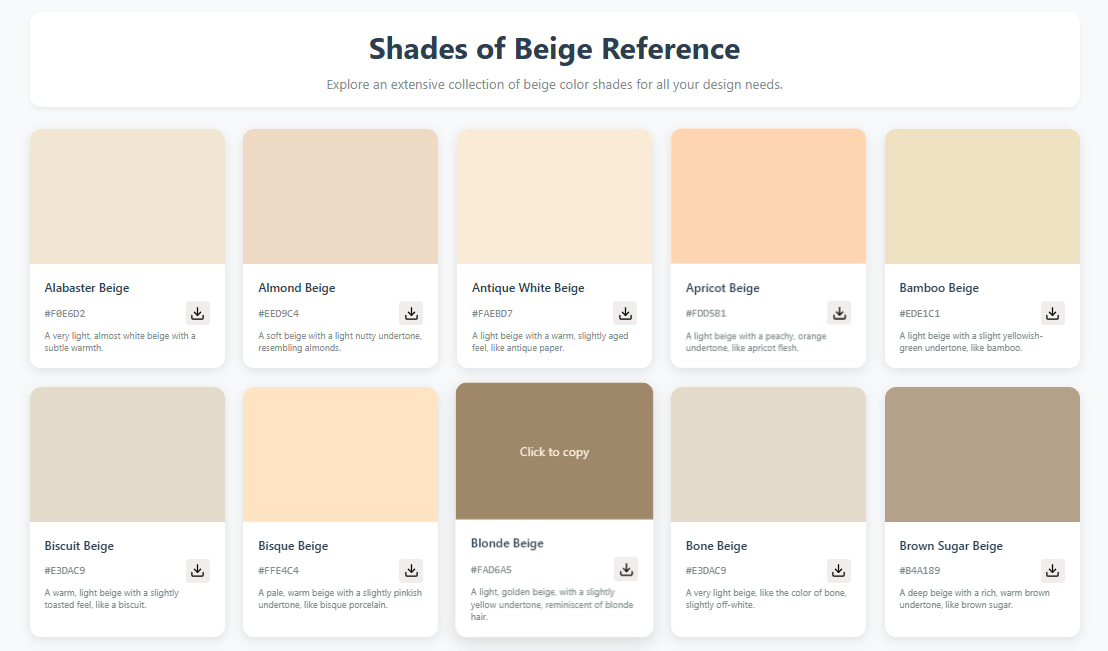Image resolution: width=1108 pixels, height=651 pixels.
Task: Select the Bone Beige card title
Action: click(715, 545)
